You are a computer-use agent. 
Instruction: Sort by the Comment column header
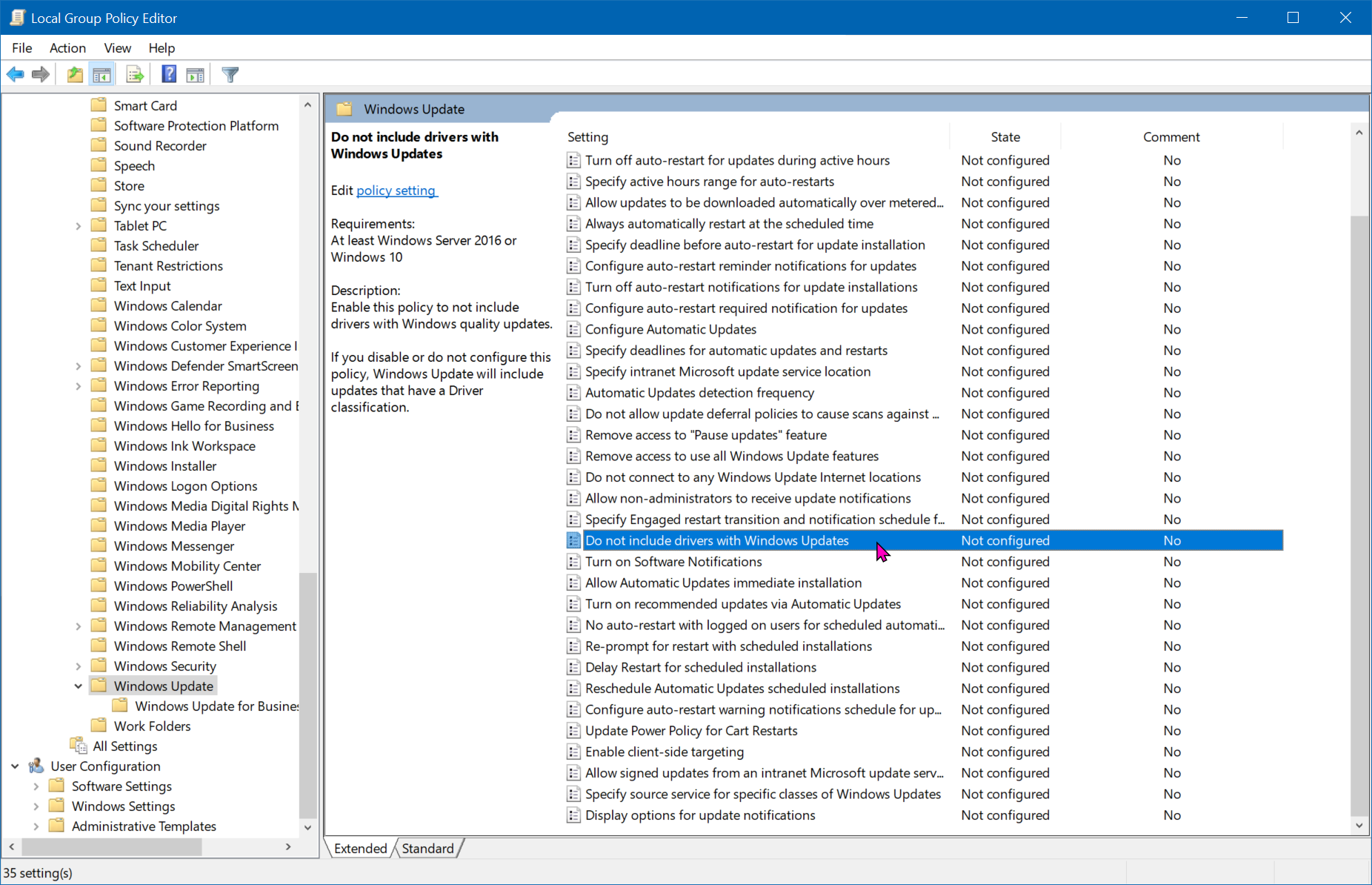tap(1171, 136)
